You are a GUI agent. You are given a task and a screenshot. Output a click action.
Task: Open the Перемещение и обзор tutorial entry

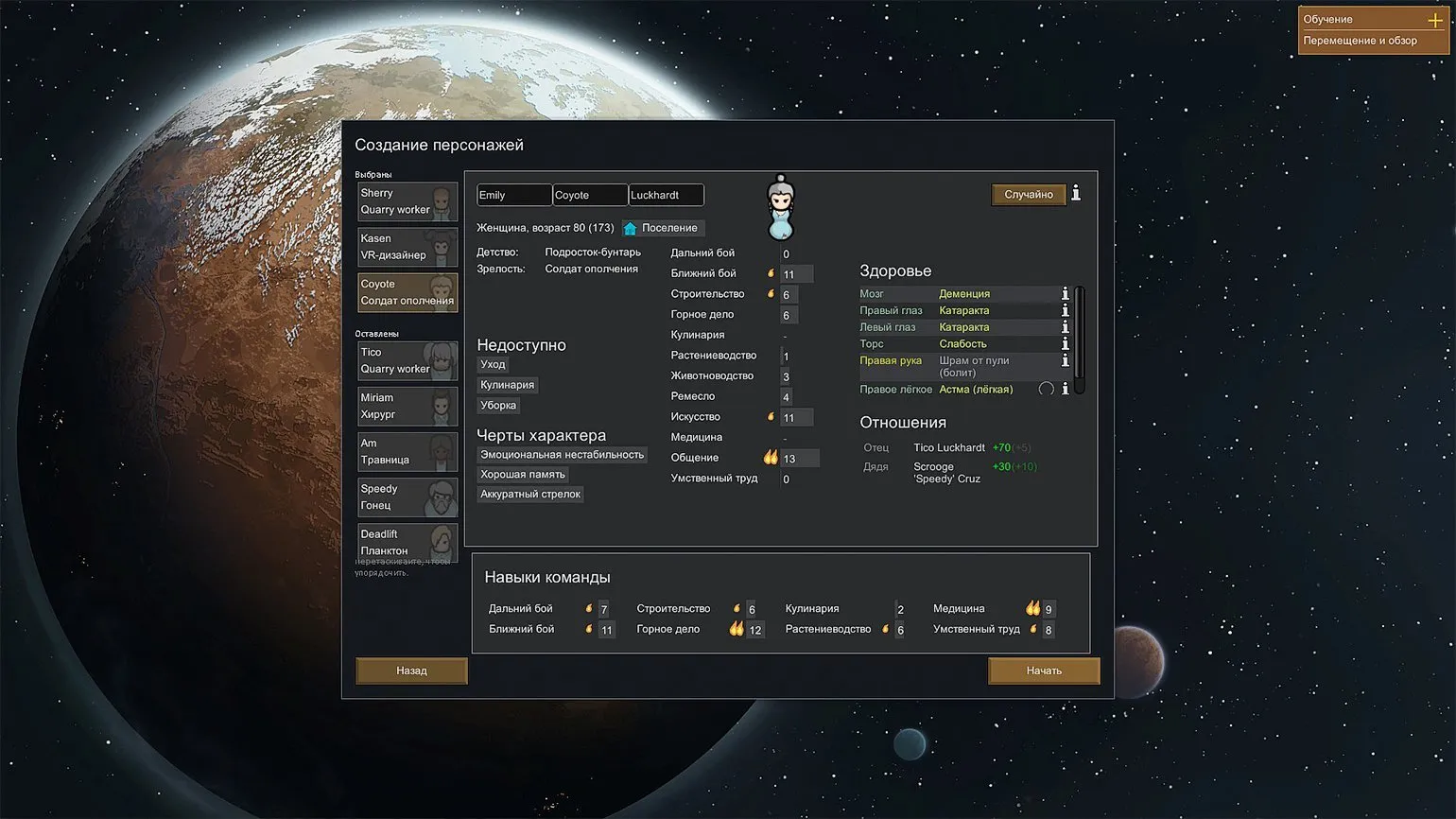click(1360, 41)
